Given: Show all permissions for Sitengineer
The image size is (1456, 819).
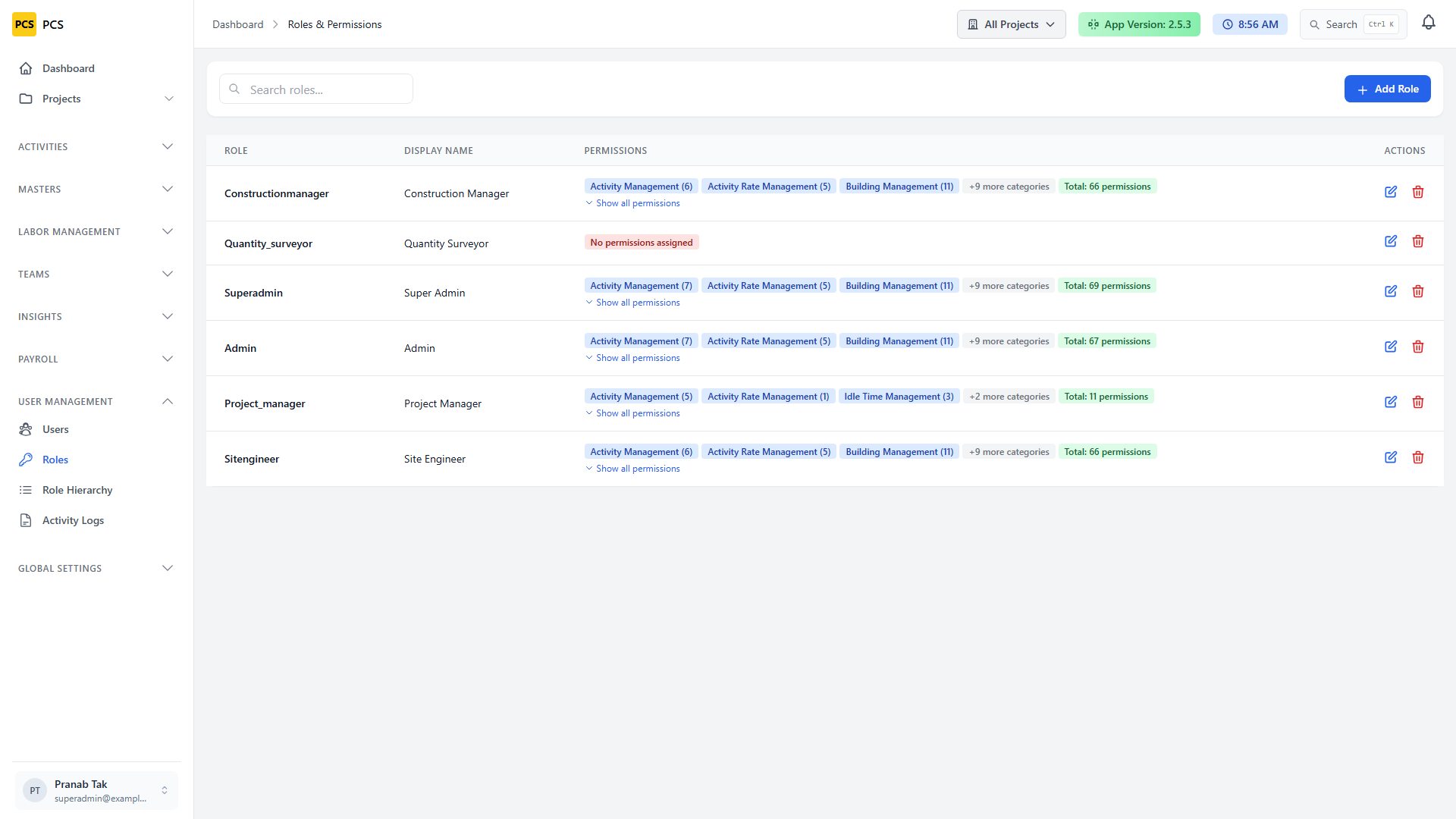Looking at the screenshot, I should [632, 469].
